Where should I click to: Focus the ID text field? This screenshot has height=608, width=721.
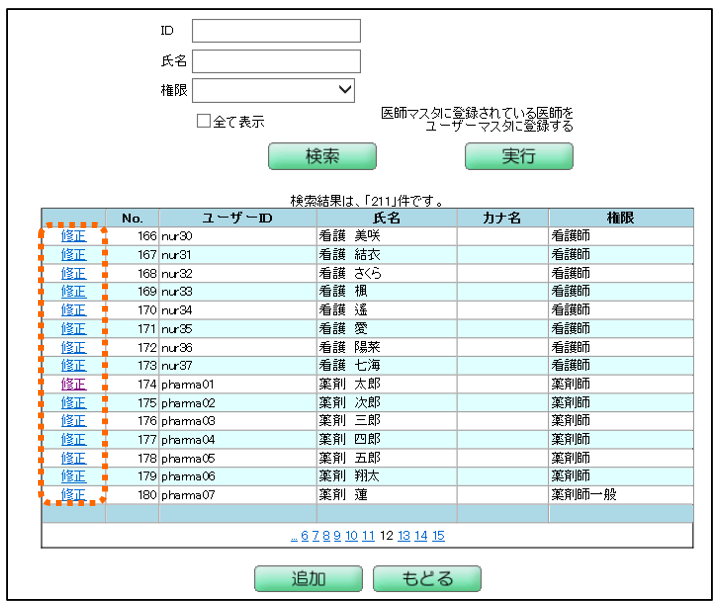tap(275, 31)
